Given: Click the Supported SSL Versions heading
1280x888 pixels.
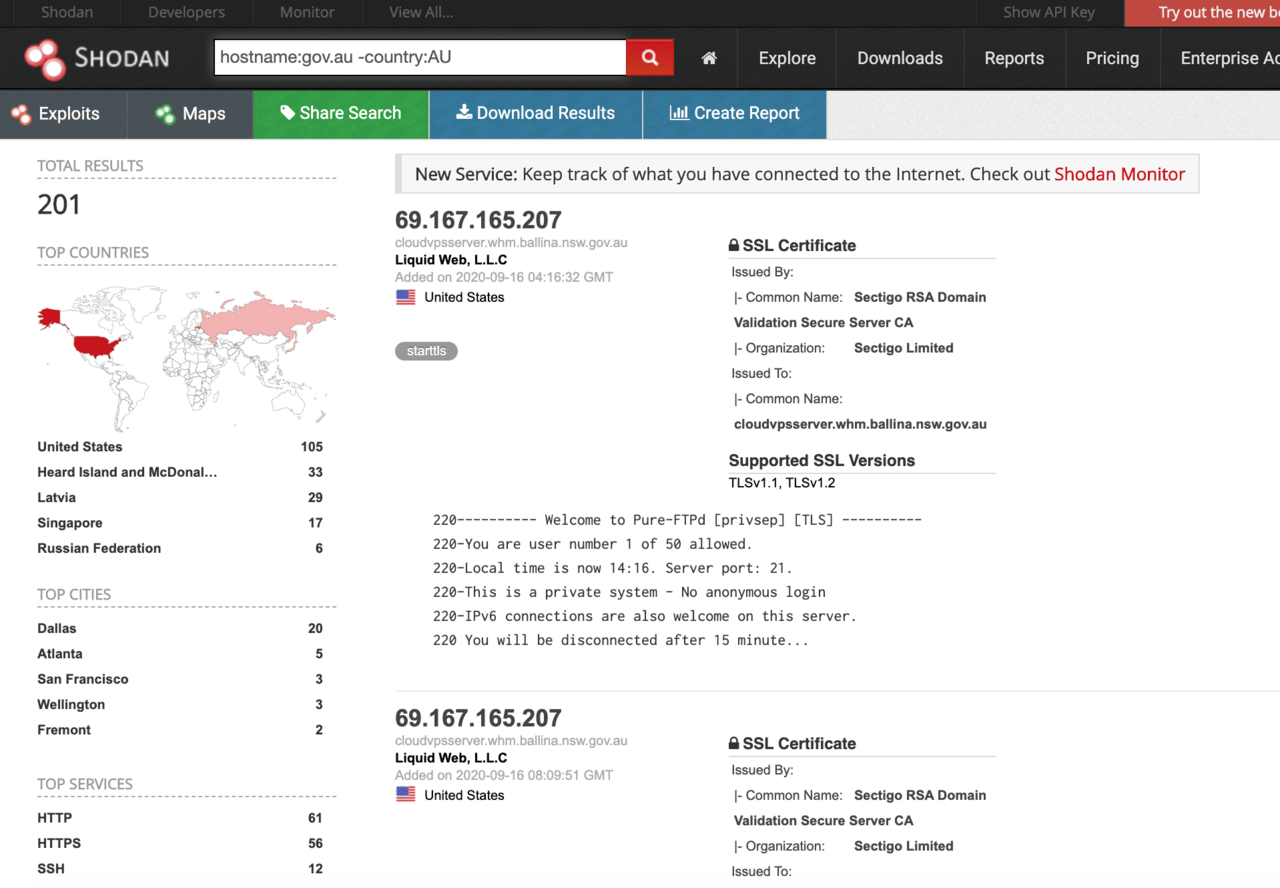Looking at the screenshot, I should pos(822,461).
